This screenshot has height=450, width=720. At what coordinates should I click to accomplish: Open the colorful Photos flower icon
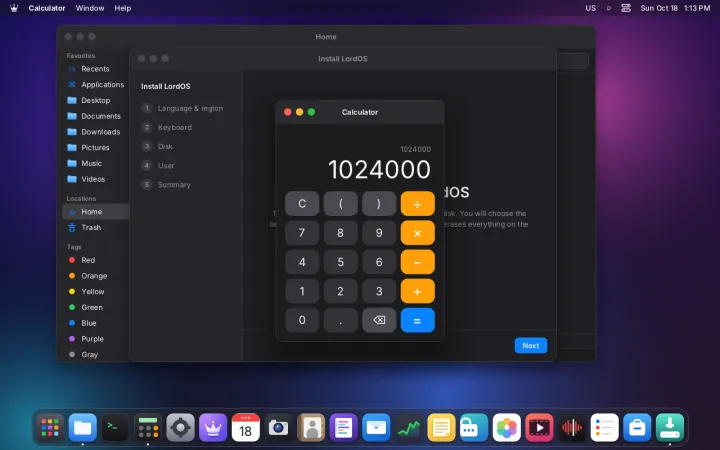pos(506,428)
